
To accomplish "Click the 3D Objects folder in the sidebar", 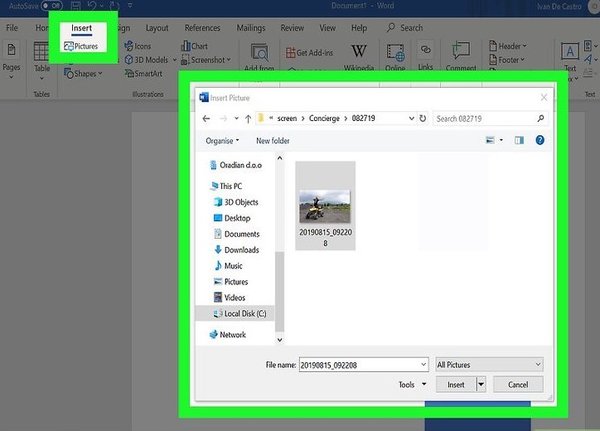I will 240,202.
